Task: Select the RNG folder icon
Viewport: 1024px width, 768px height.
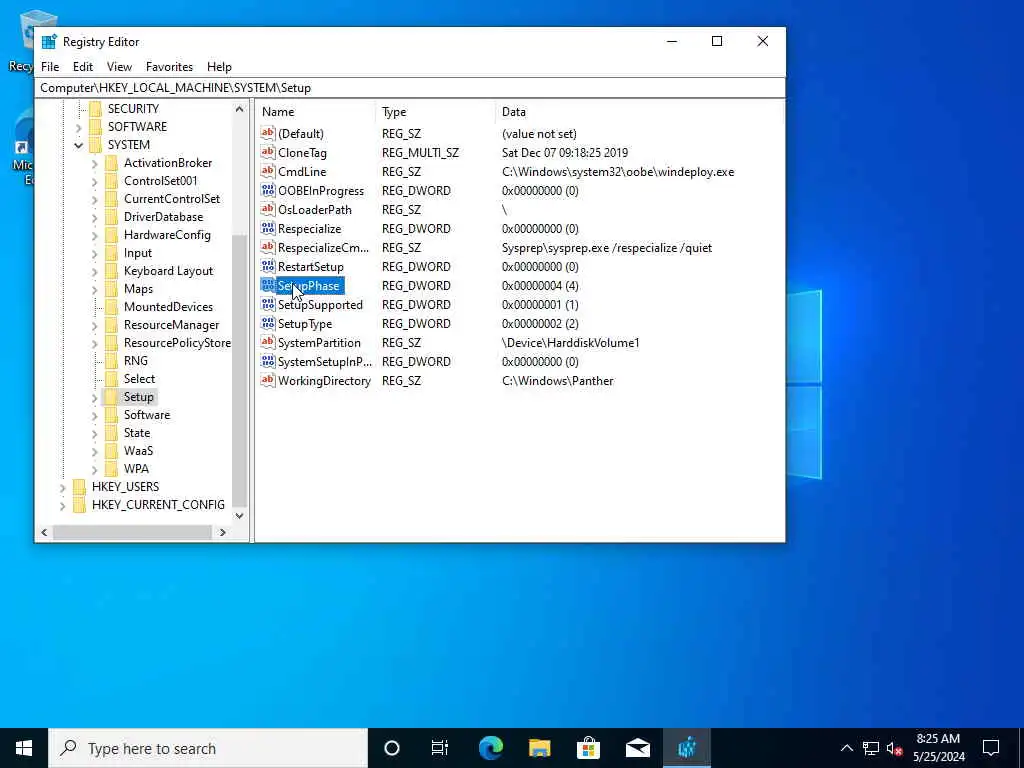Action: tap(112, 361)
